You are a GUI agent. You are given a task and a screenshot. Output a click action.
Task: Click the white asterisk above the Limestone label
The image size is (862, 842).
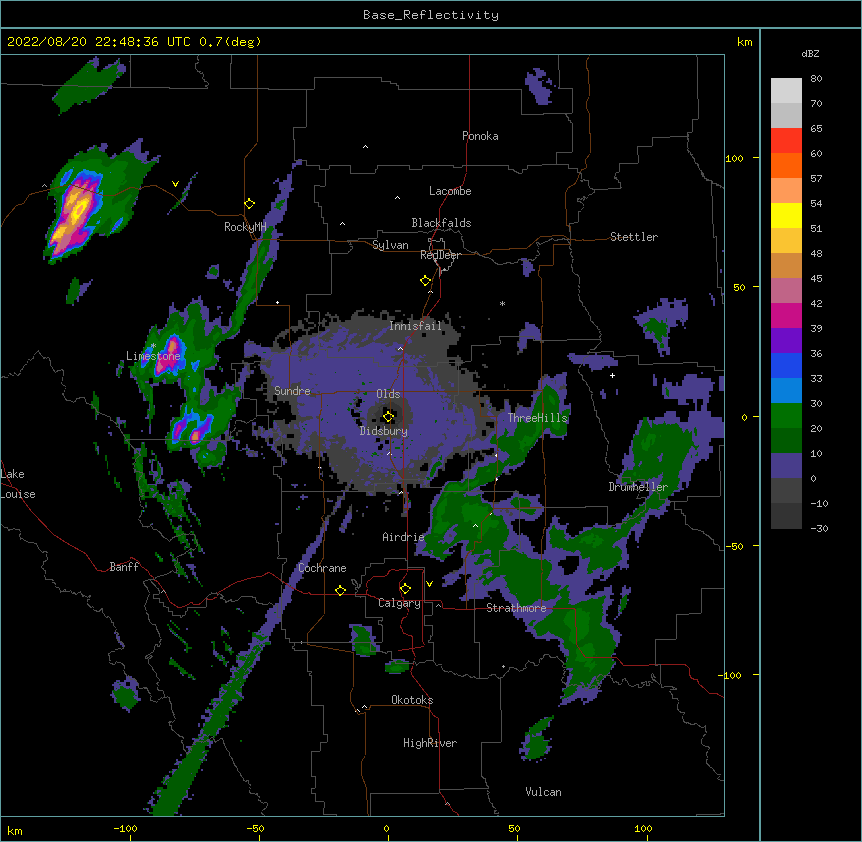click(154, 346)
